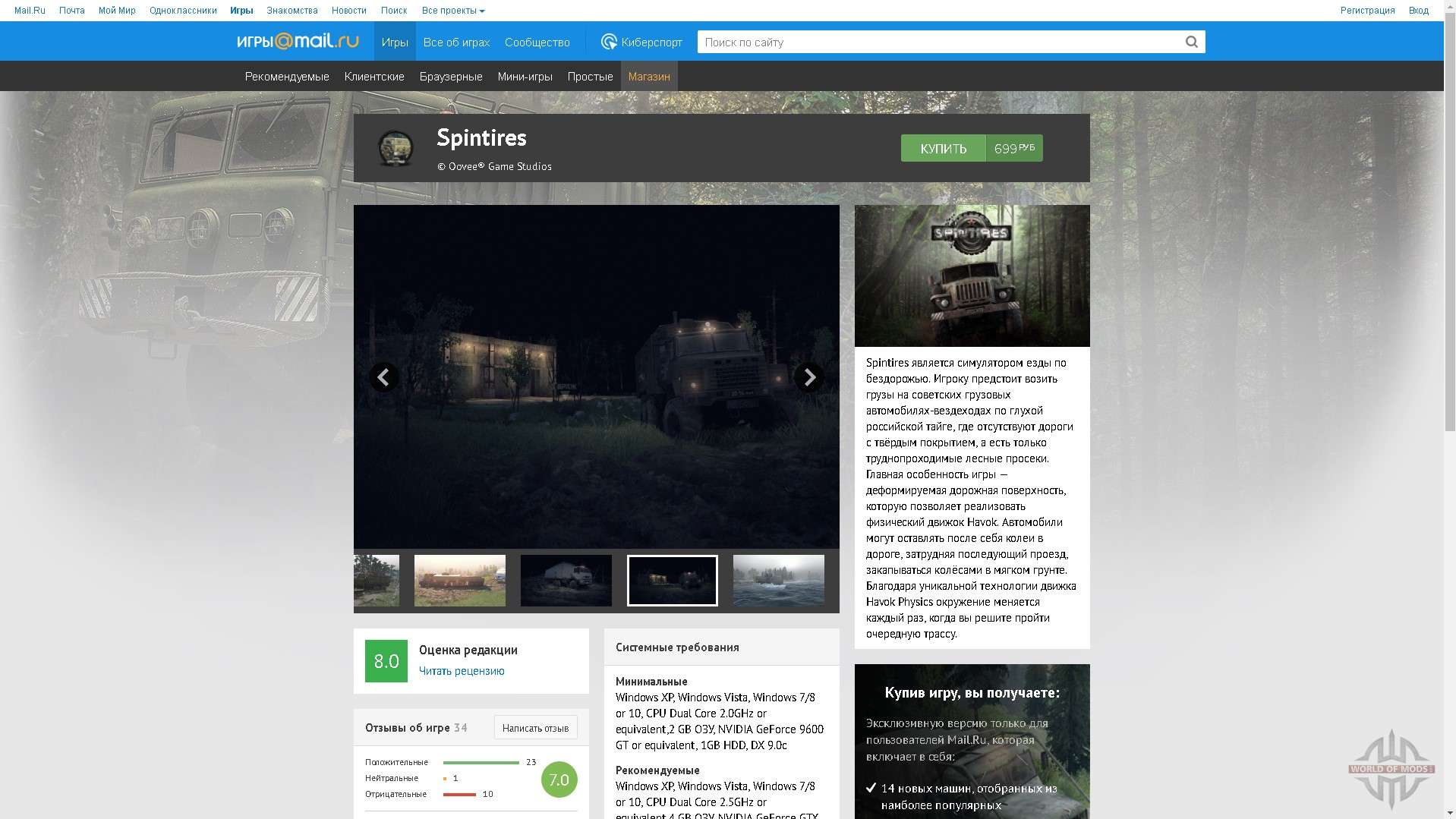Select Простые category
The image size is (1456, 819).
coord(590,76)
